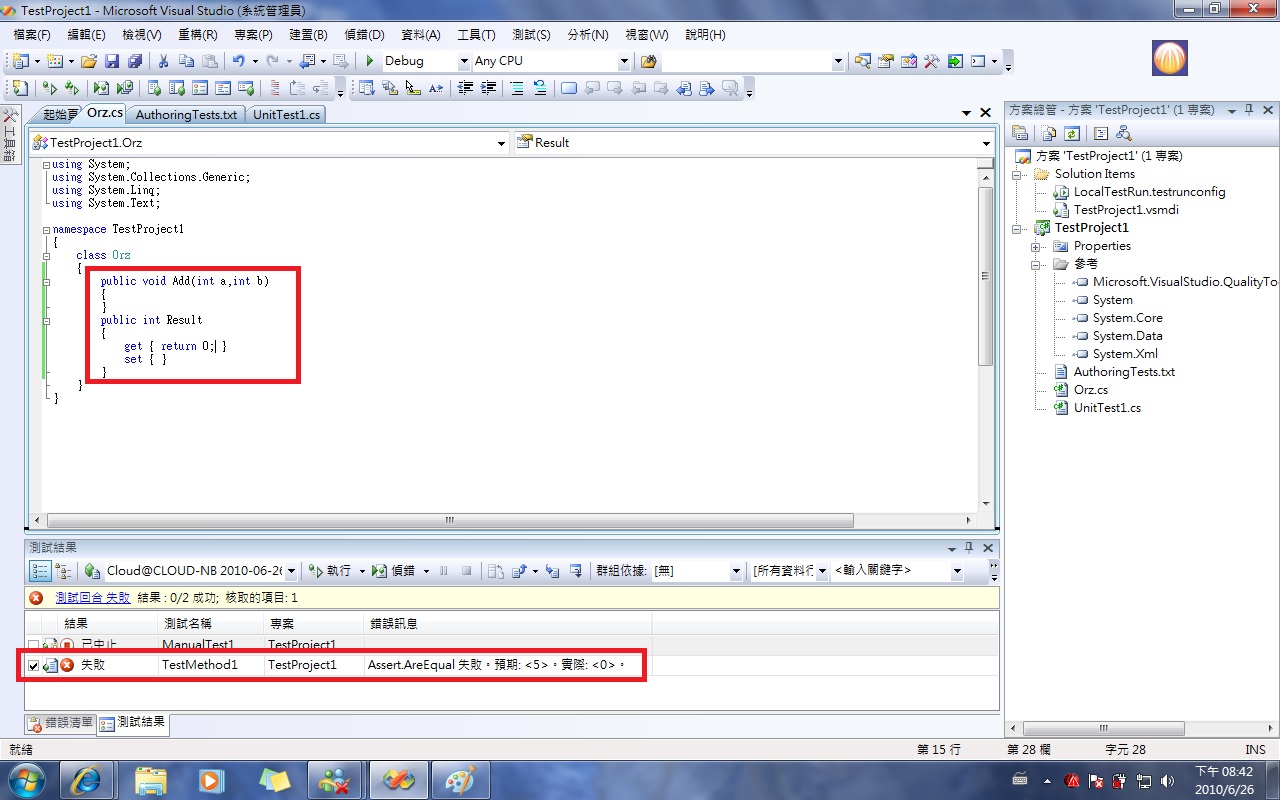Click BitComet orange icon at top right
This screenshot has width=1280, height=800.
pyautogui.click(x=1170, y=58)
